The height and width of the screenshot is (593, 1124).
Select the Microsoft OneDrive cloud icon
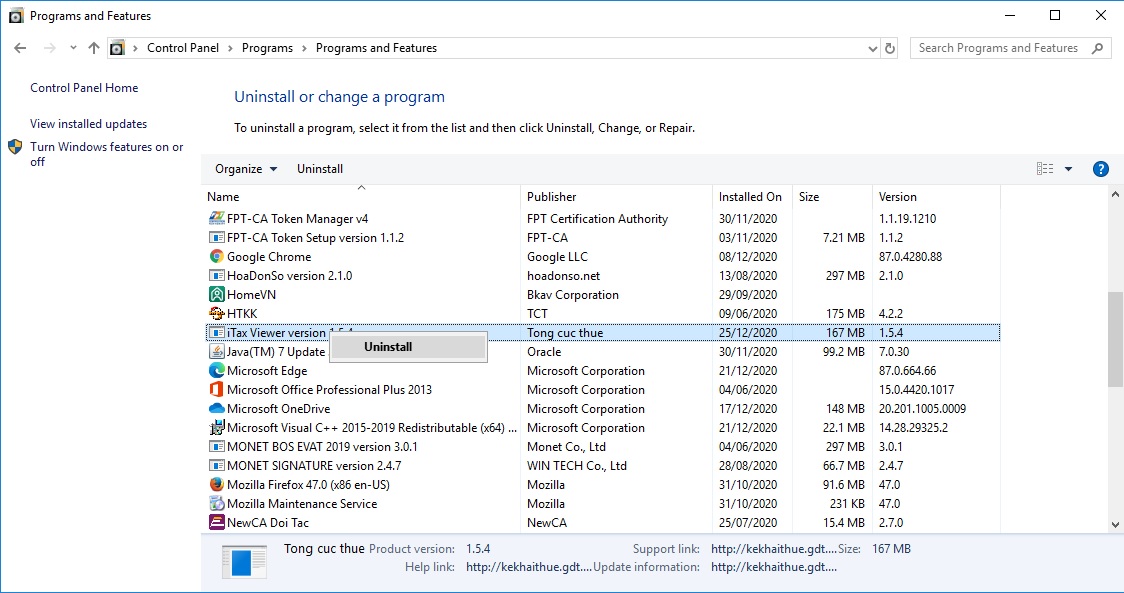tap(218, 408)
